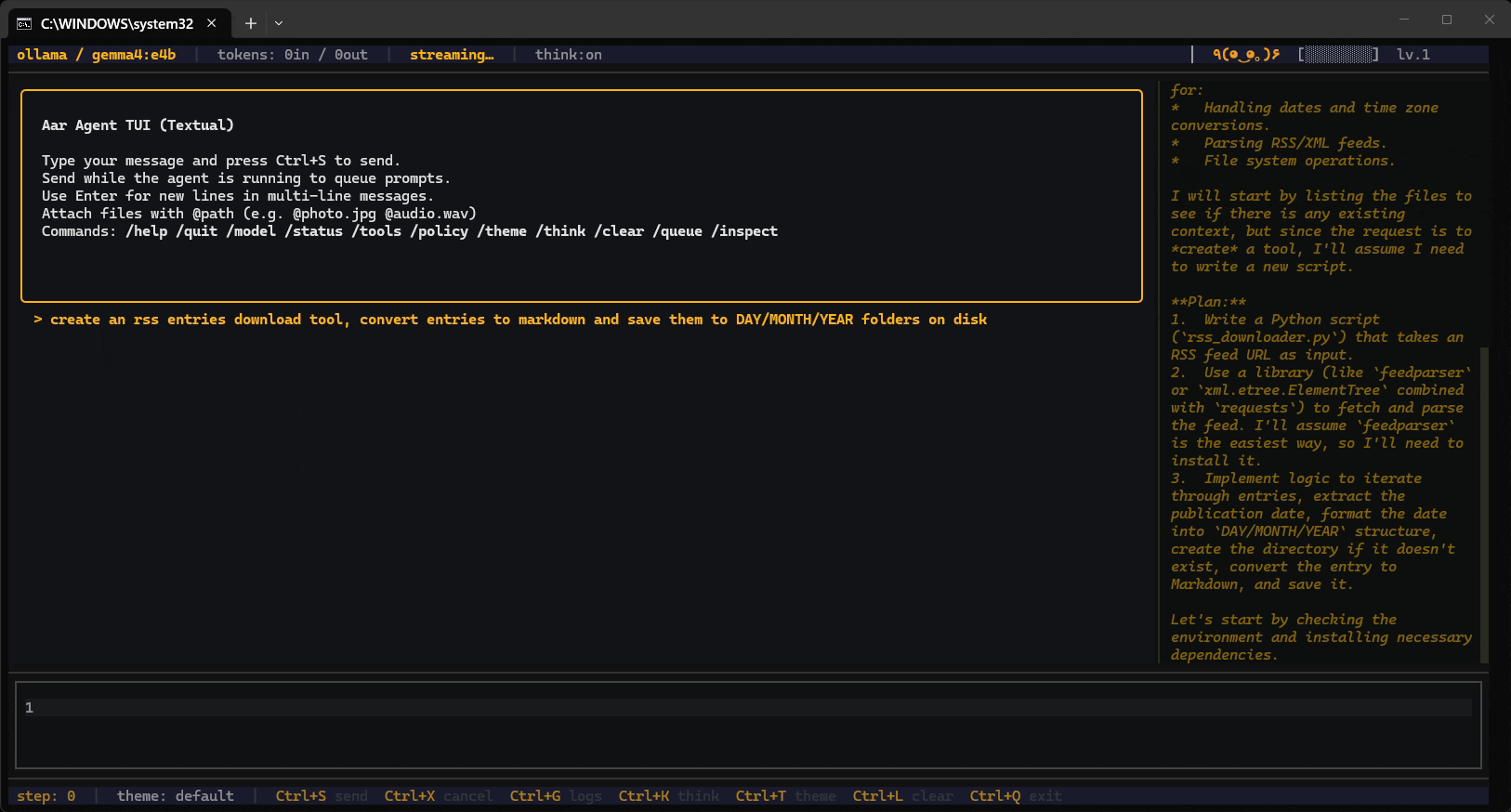Click the level progress bar in header
This screenshot has width=1511, height=812.
pyautogui.click(x=1338, y=55)
